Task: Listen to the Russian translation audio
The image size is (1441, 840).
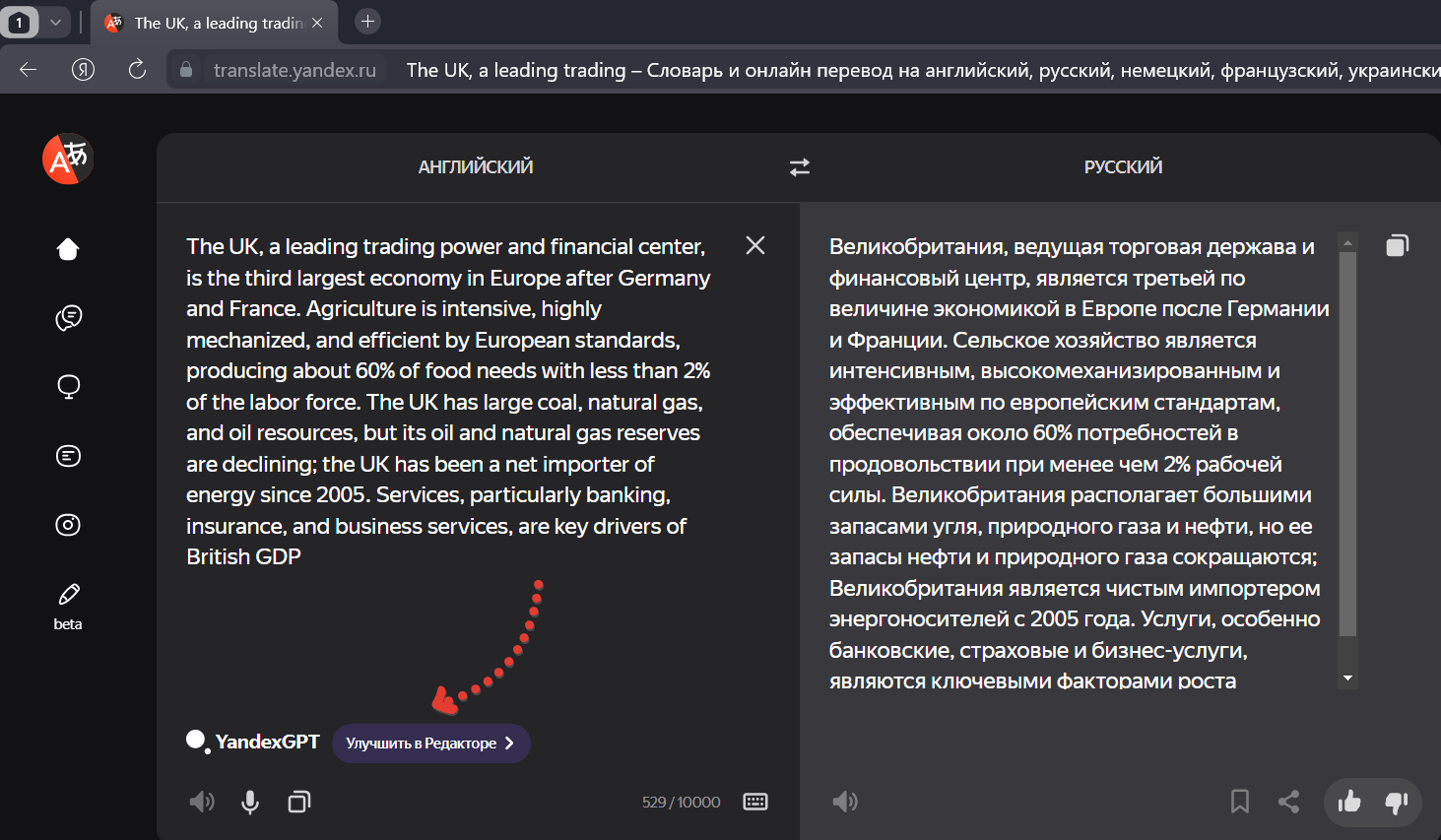Action: point(844,802)
